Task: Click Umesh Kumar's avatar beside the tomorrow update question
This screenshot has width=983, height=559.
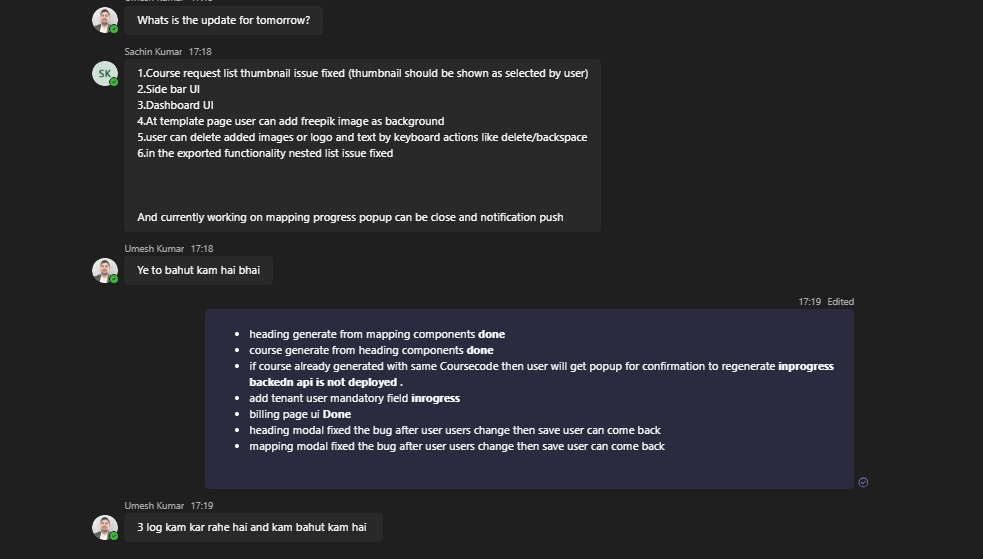Action: pyautogui.click(x=105, y=20)
